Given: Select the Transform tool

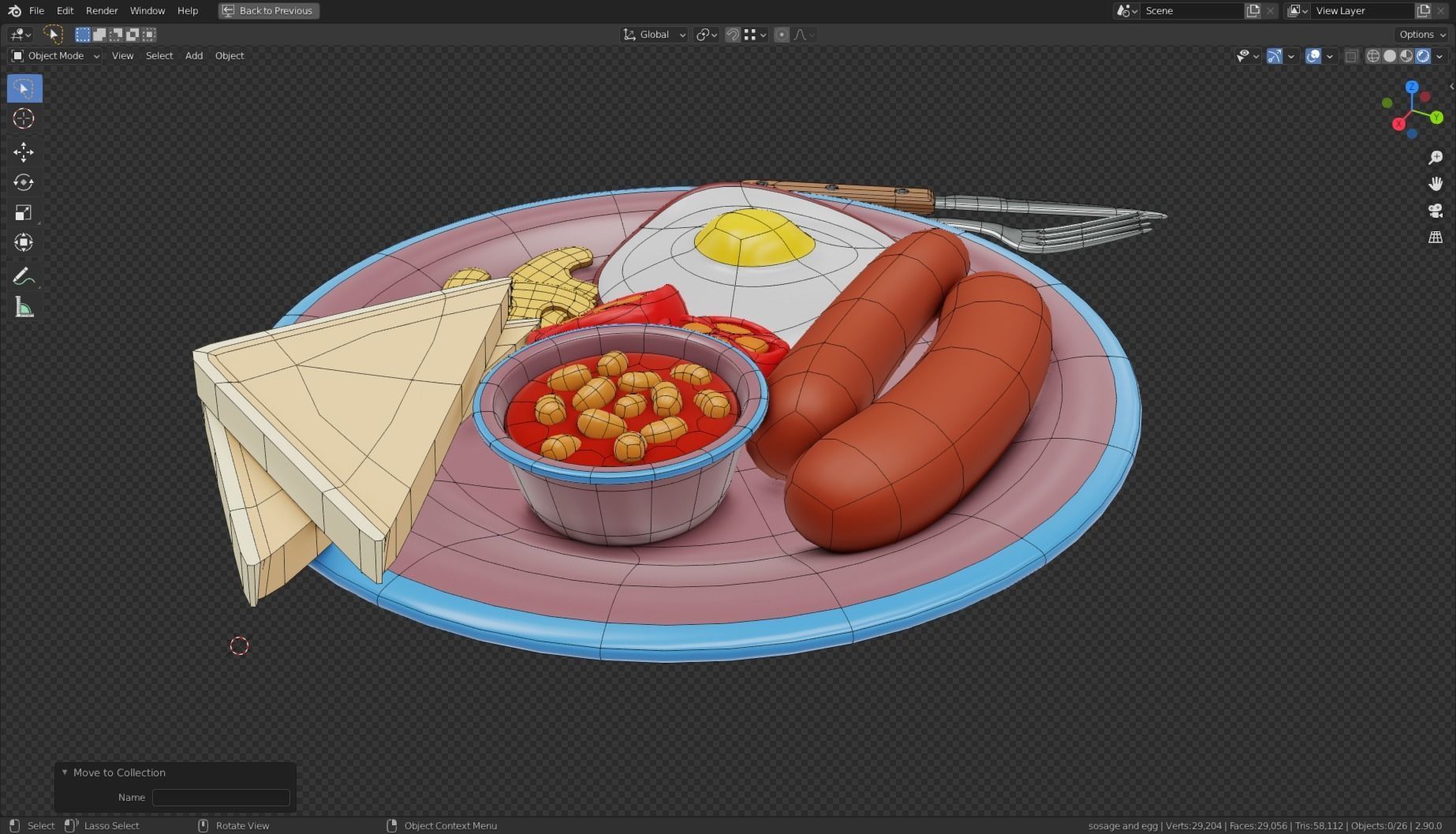Looking at the screenshot, I should (x=24, y=242).
